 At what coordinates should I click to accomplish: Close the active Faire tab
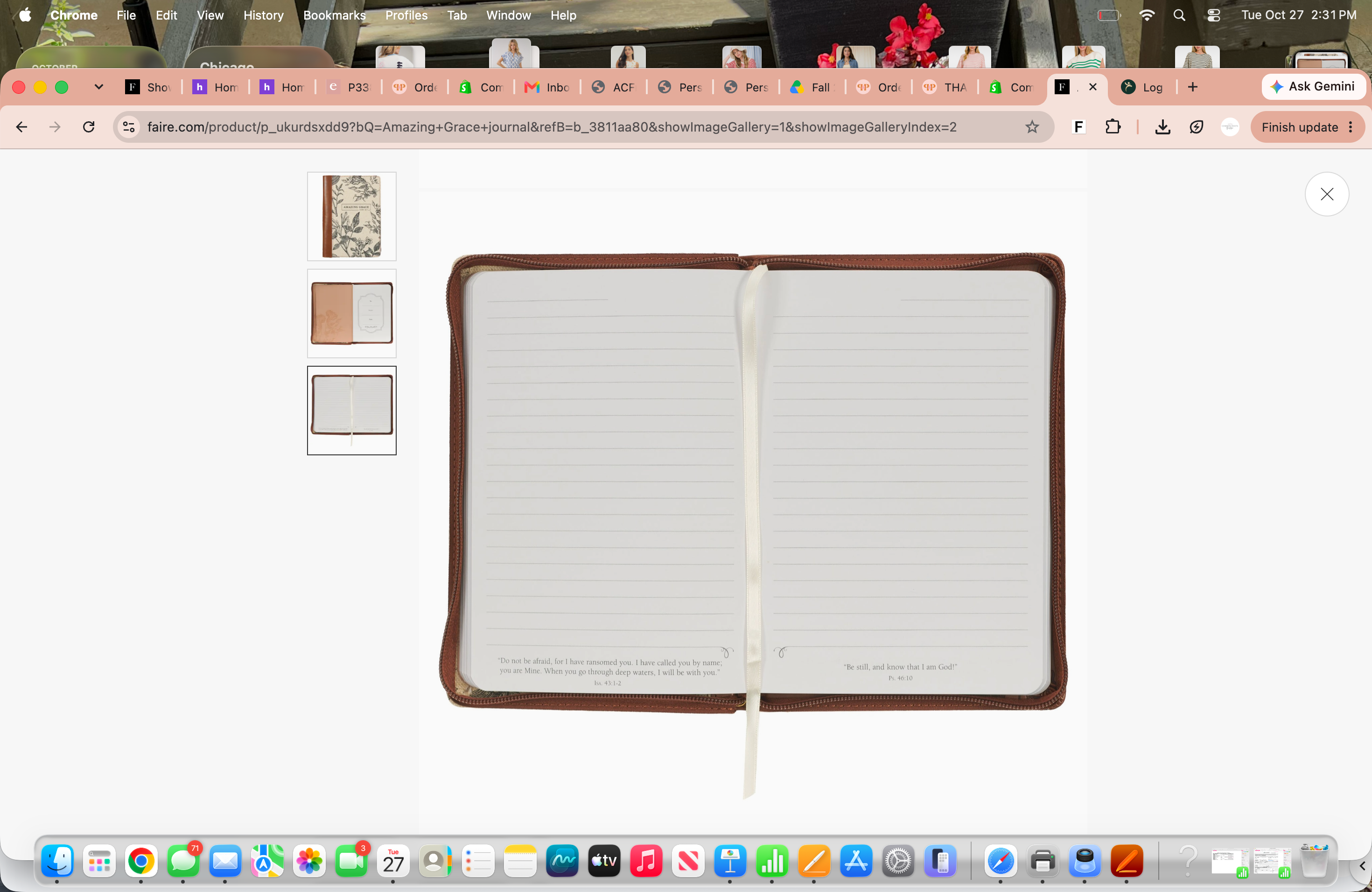[1092, 87]
